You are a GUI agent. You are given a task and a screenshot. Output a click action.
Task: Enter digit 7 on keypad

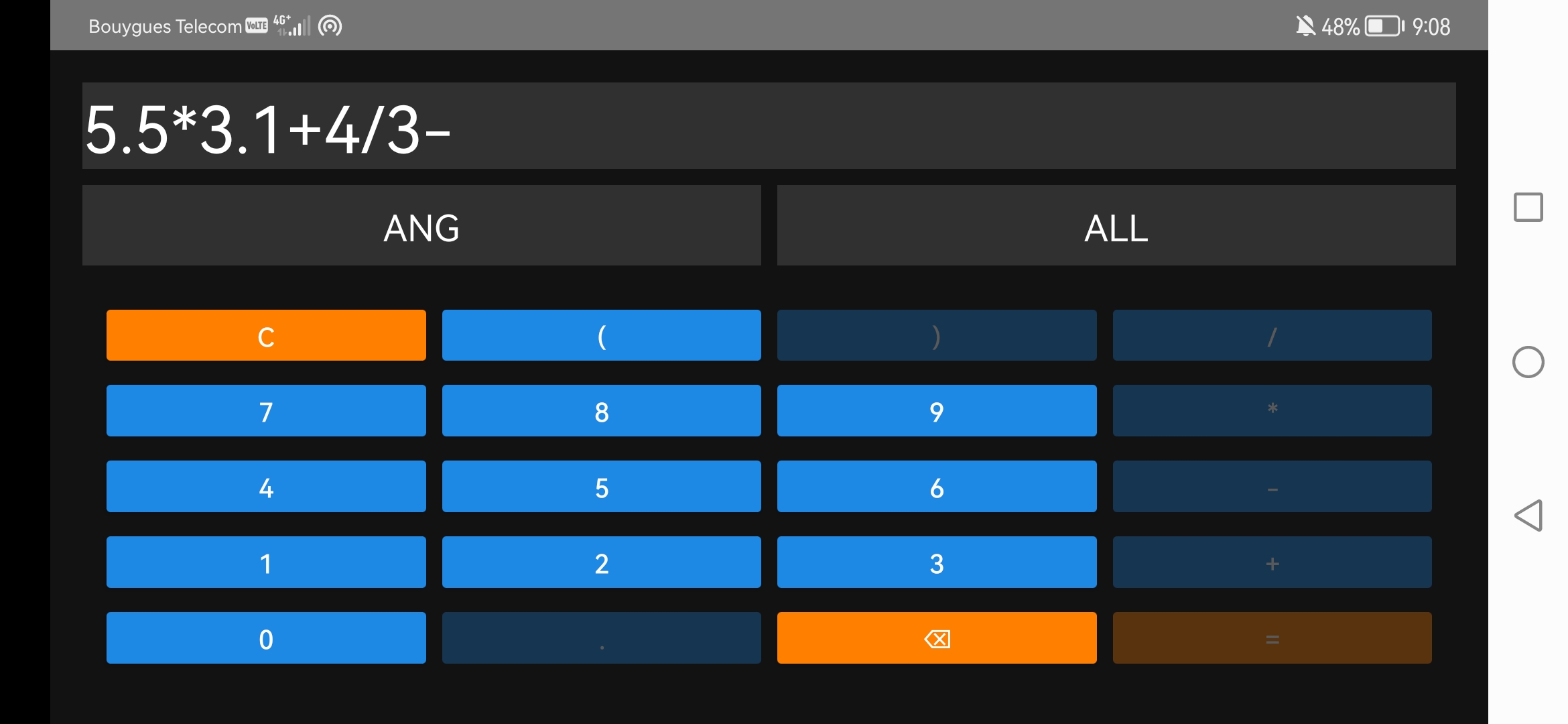266,411
